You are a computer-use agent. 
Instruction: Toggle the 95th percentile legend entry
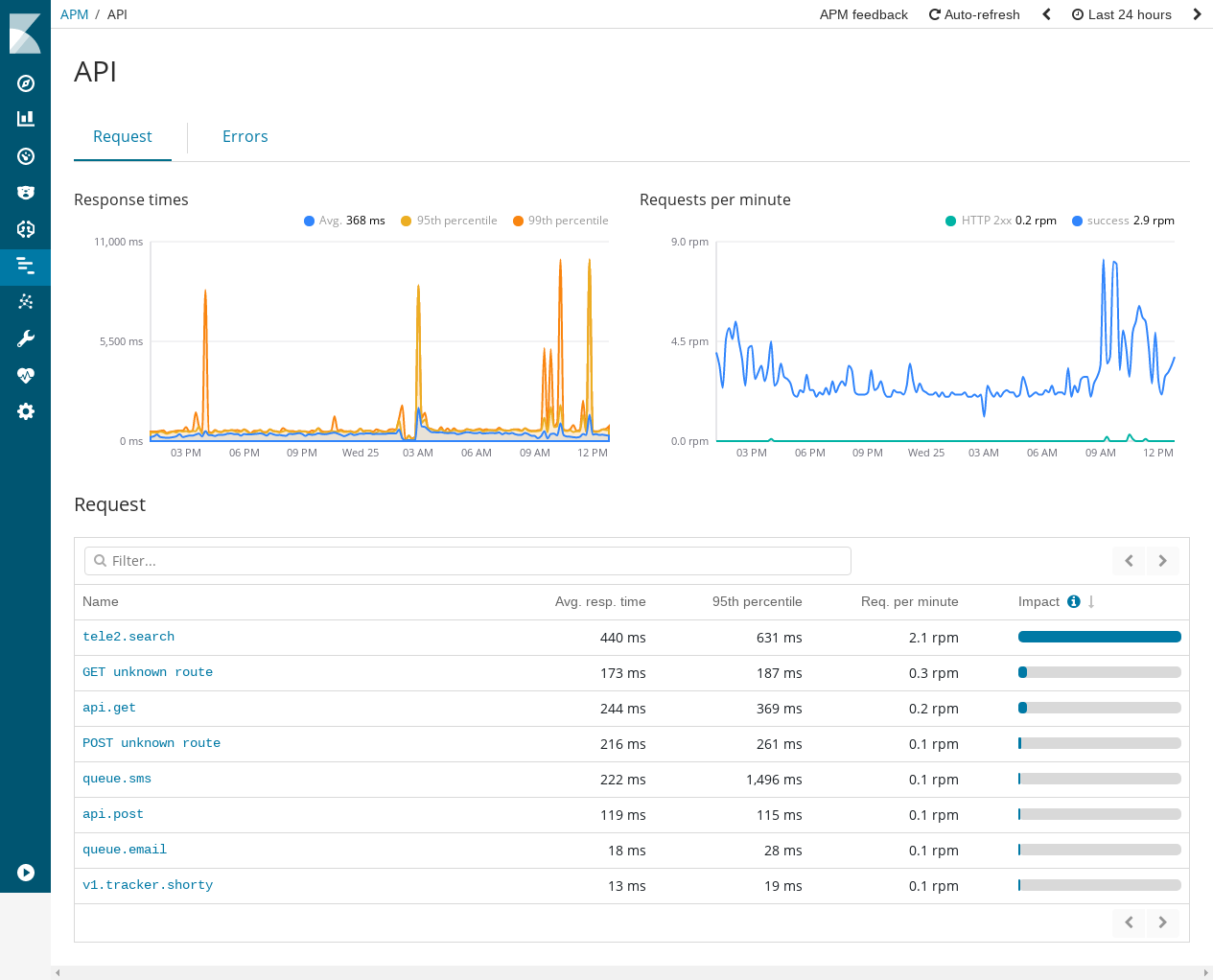tap(448, 220)
